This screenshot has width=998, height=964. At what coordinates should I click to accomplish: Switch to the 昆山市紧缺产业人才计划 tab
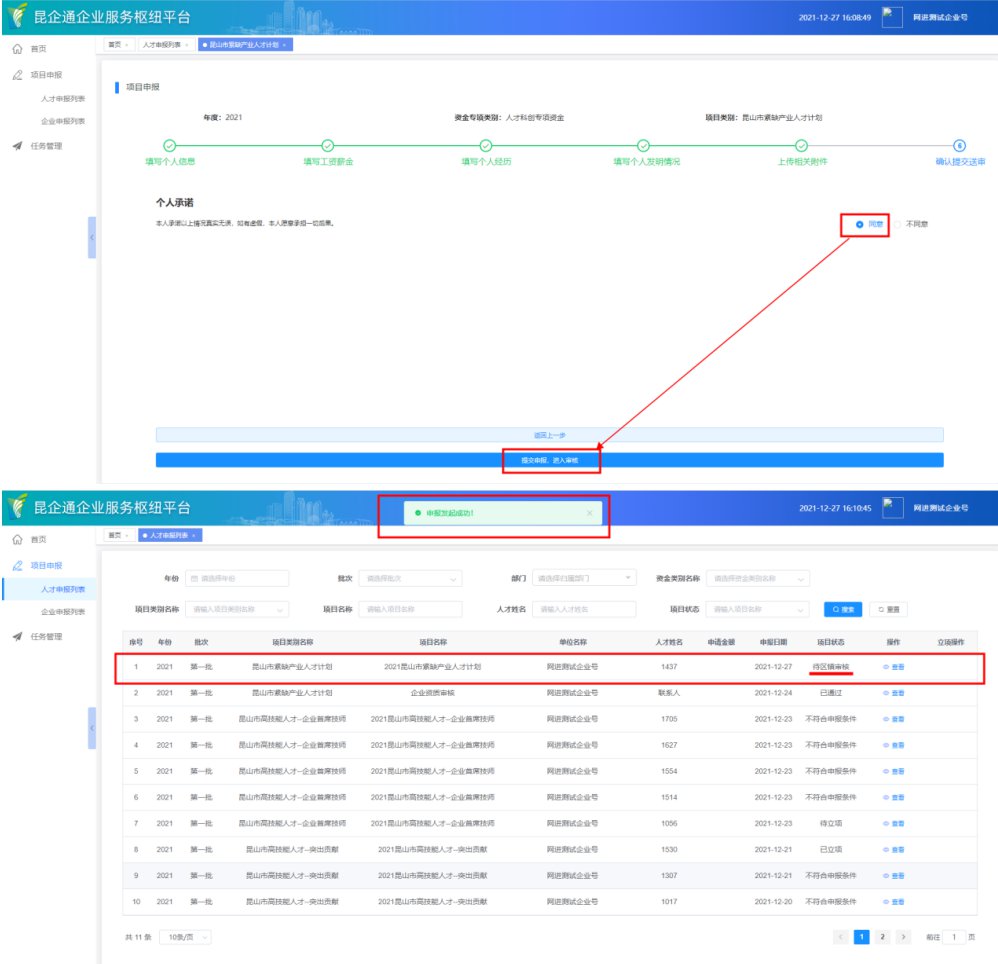tap(244, 45)
